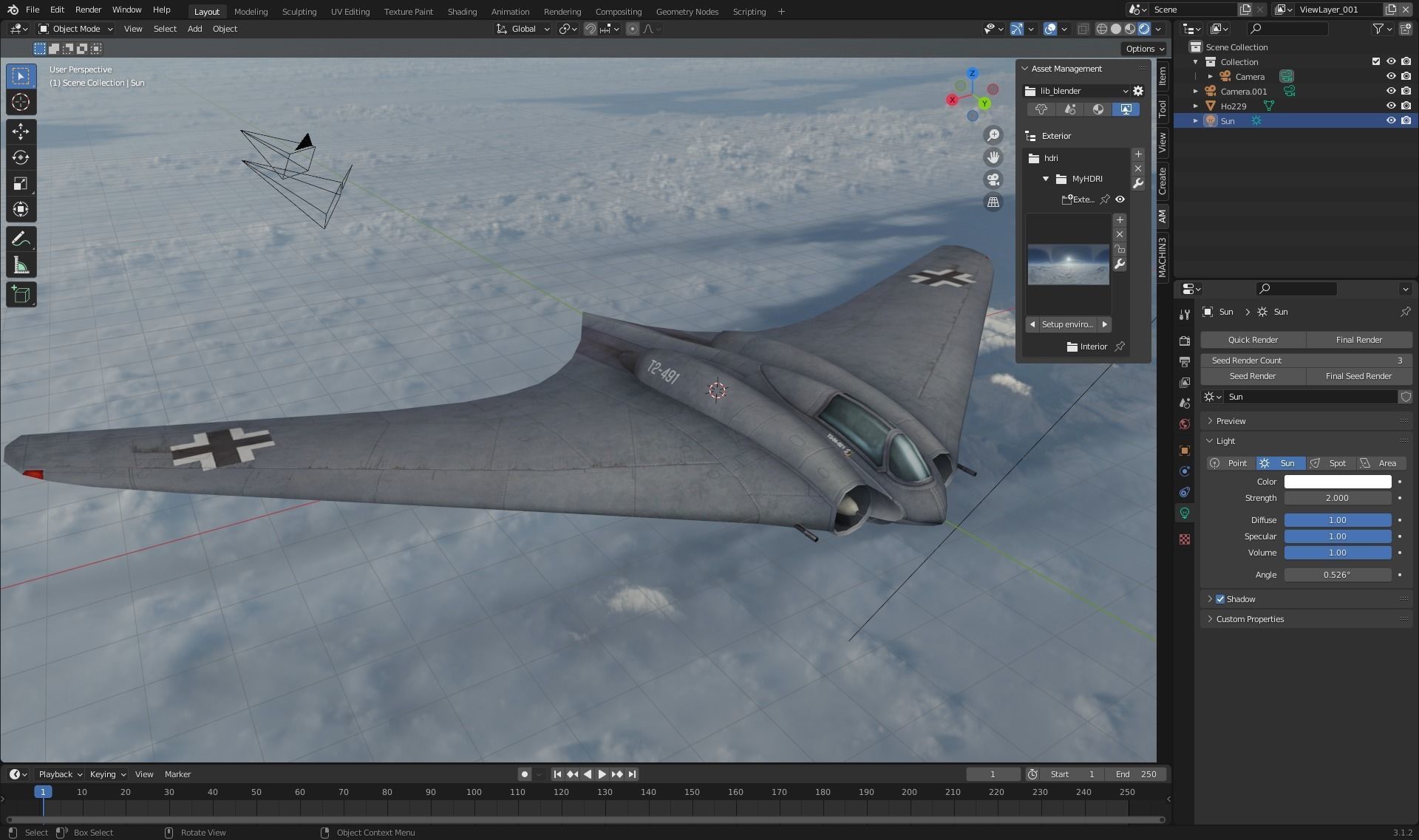The height and width of the screenshot is (840, 1419).
Task: Click Setup enviro... button
Action: (x=1068, y=324)
